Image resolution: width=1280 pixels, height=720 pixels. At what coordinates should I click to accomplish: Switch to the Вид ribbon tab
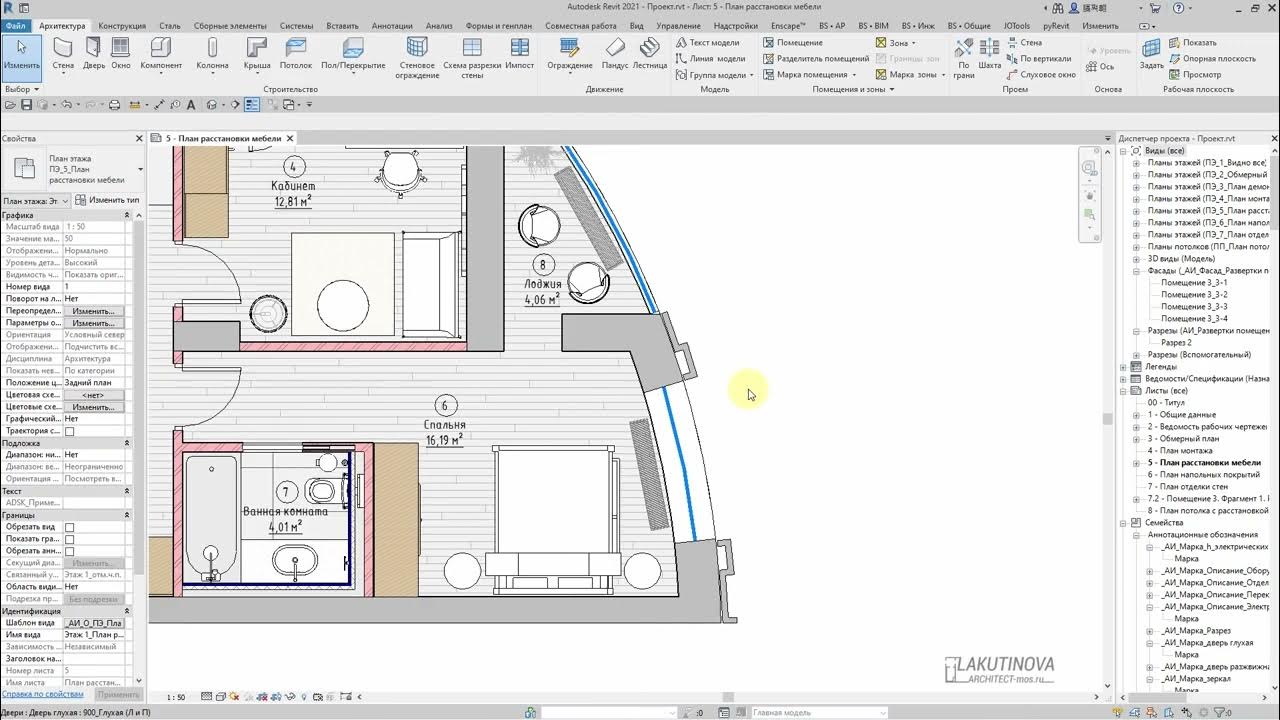click(x=636, y=26)
